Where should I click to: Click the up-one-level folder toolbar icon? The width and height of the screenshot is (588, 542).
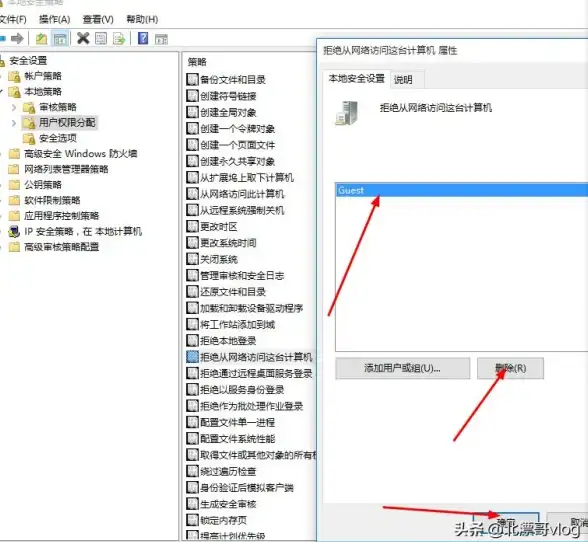pyautogui.click(x=41, y=38)
